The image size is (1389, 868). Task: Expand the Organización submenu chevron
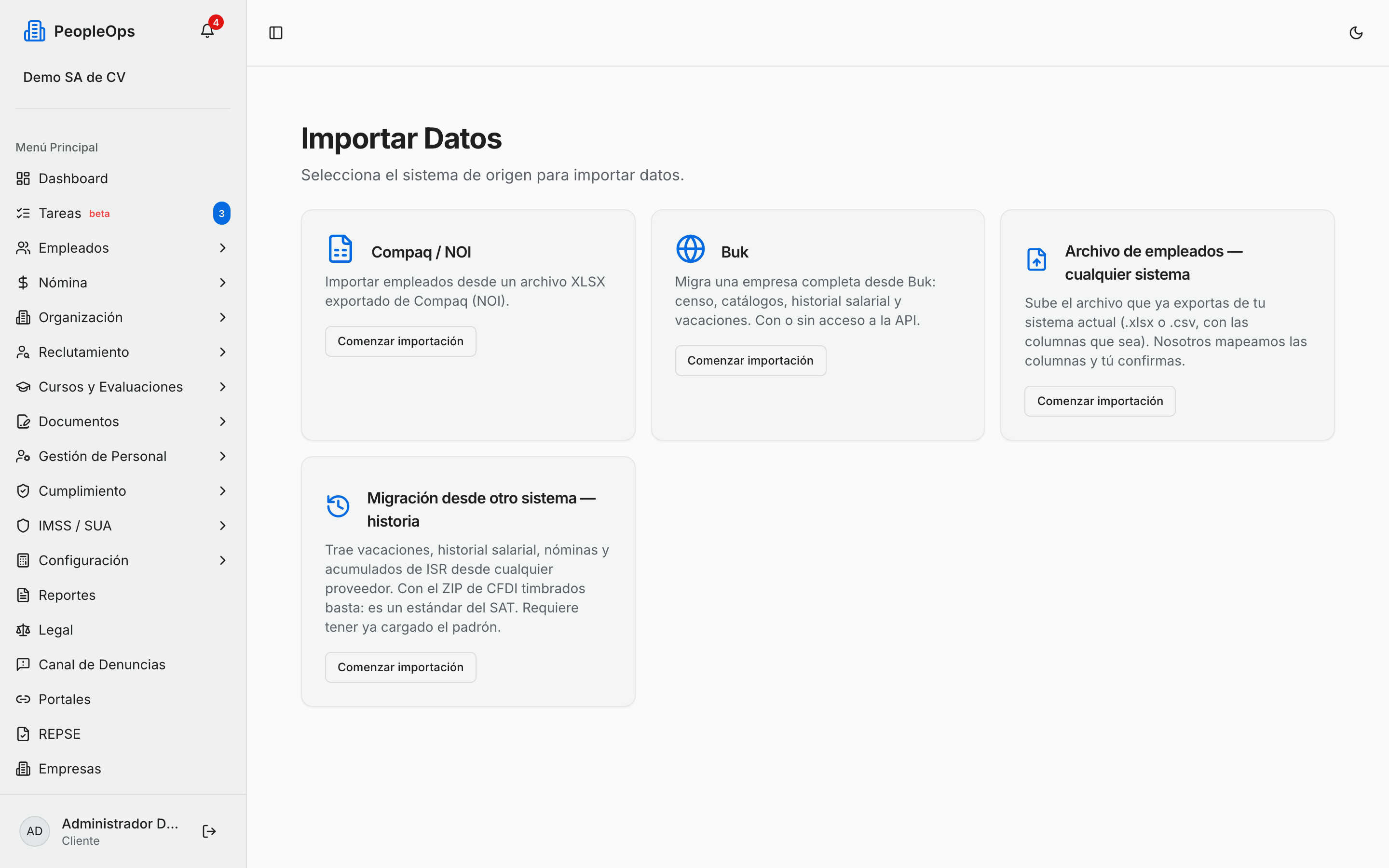tap(223, 317)
